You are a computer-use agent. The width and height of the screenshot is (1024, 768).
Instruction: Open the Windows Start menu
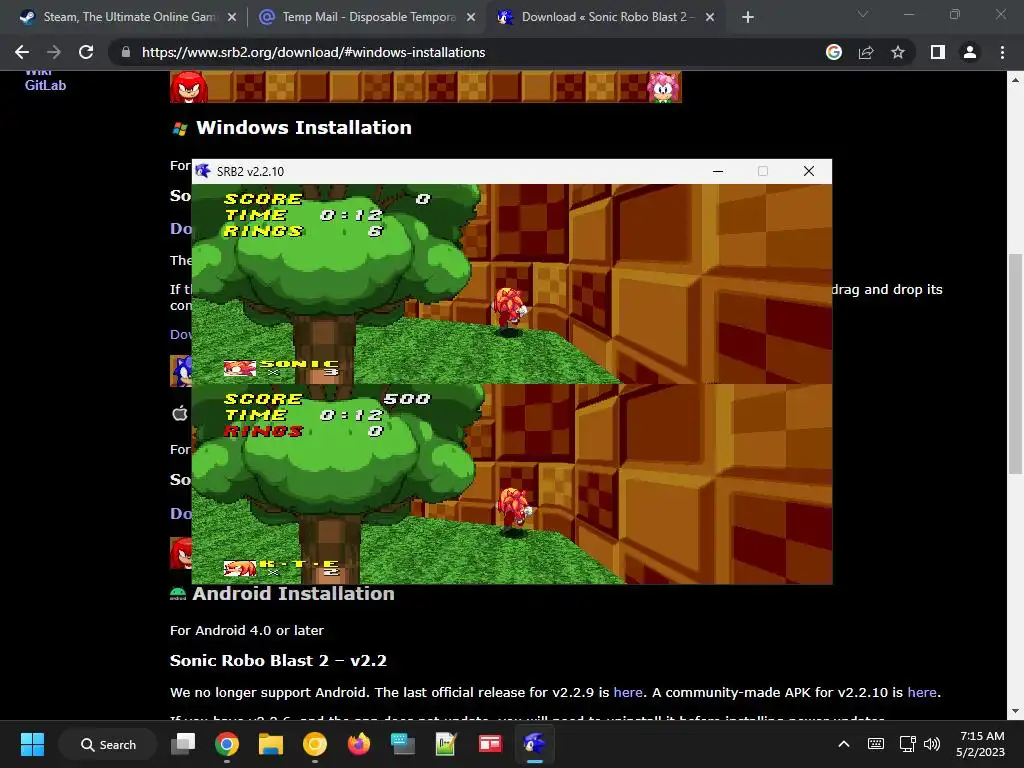32,744
